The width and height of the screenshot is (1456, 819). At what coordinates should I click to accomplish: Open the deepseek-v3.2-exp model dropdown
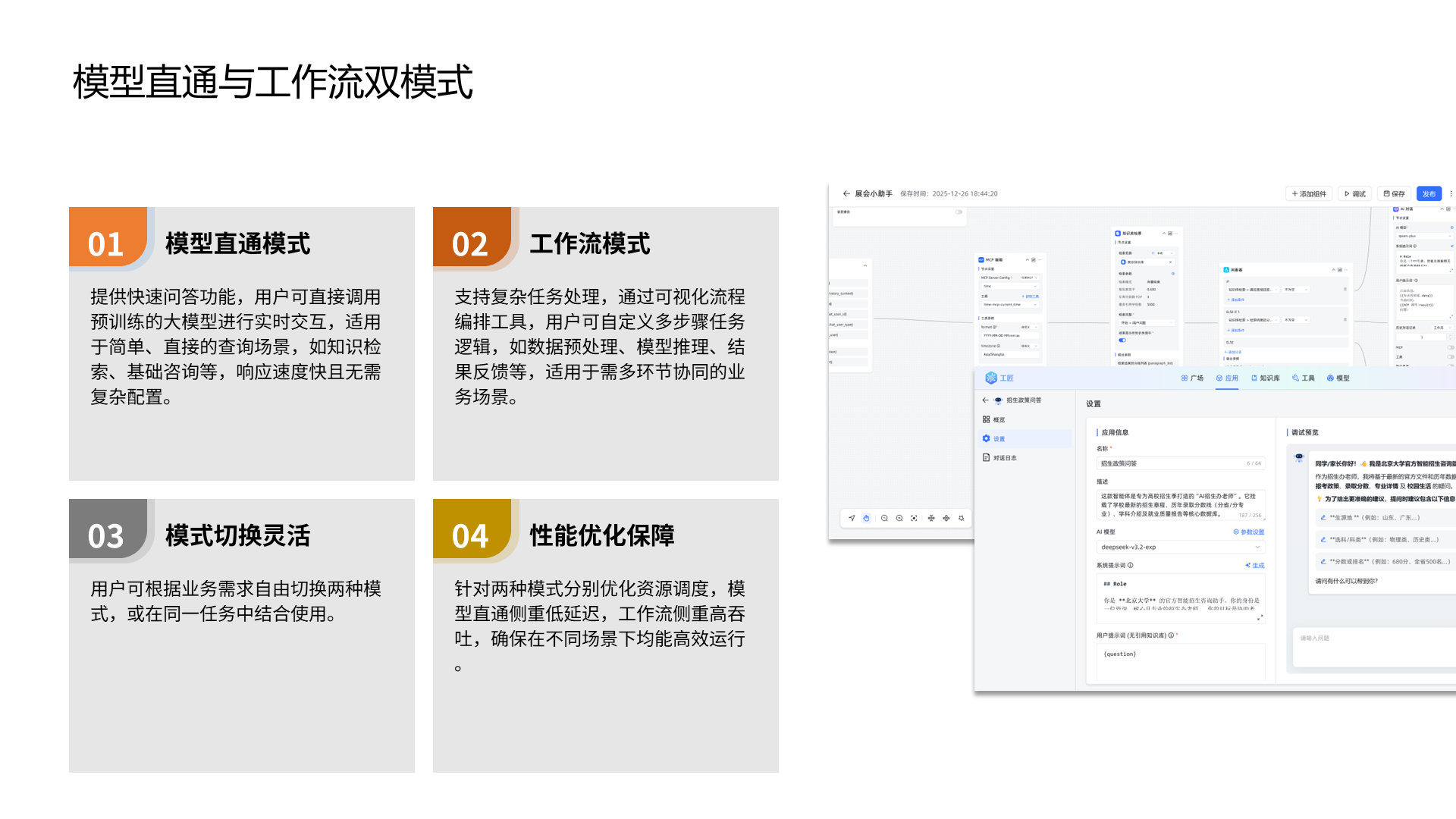click(1181, 547)
